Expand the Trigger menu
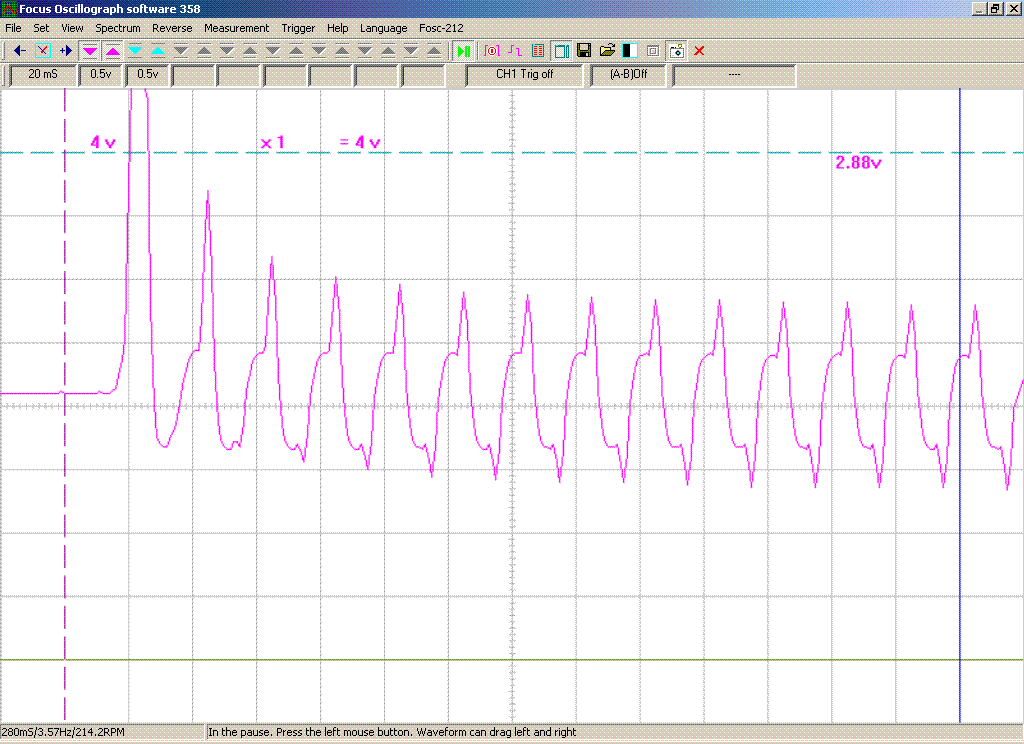 pos(298,28)
